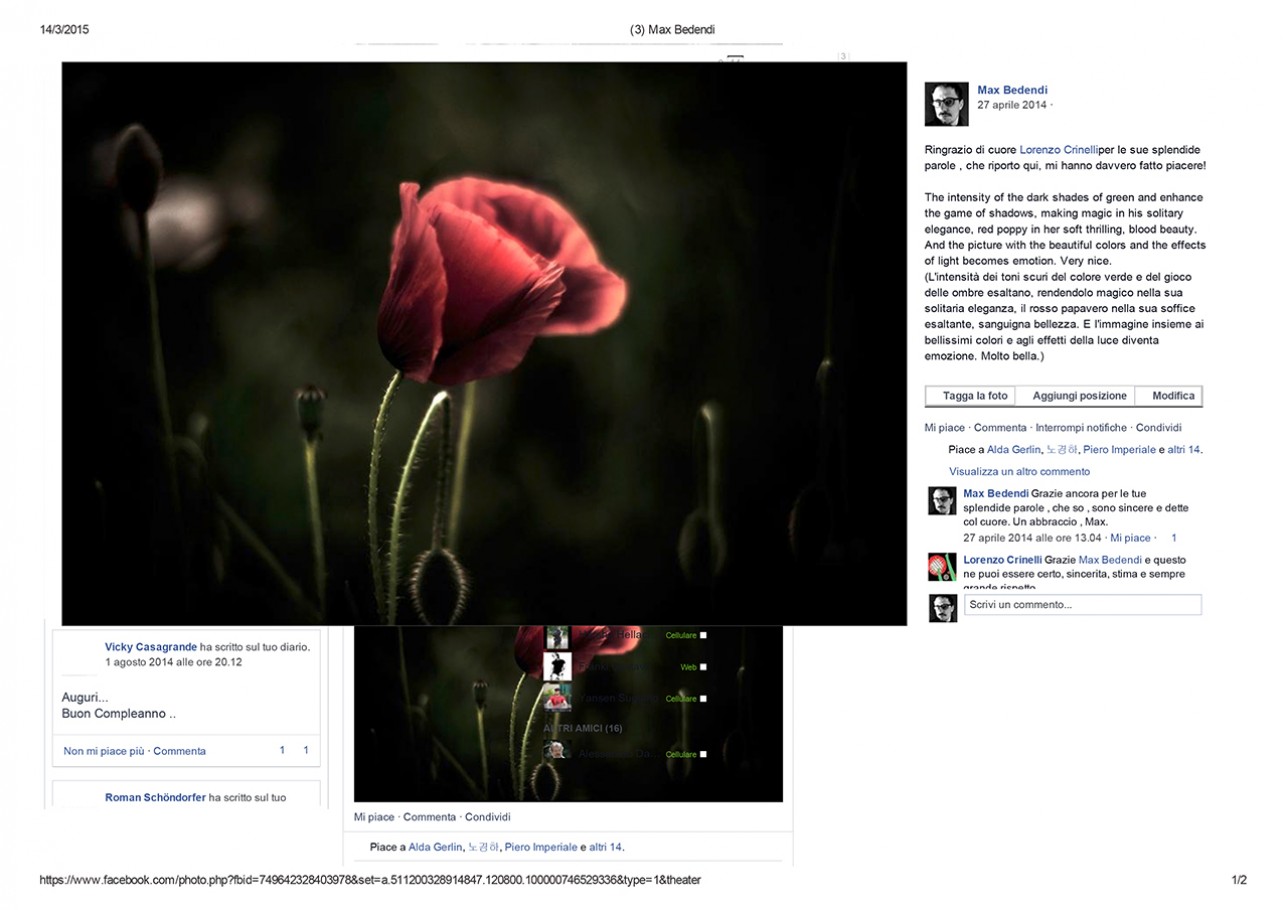Open timestamp '1 agosto 2014 alle ore 20.12'

(174, 662)
